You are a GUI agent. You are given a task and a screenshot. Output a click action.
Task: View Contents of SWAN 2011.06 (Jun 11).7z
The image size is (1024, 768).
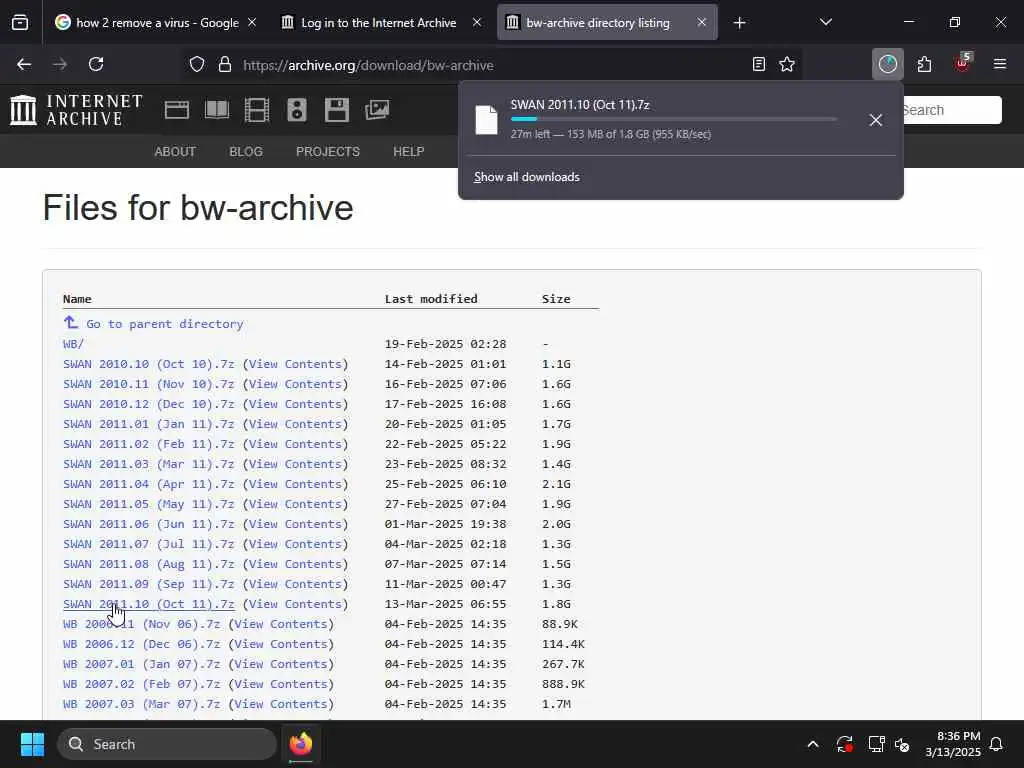pyautogui.click(x=295, y=524)
